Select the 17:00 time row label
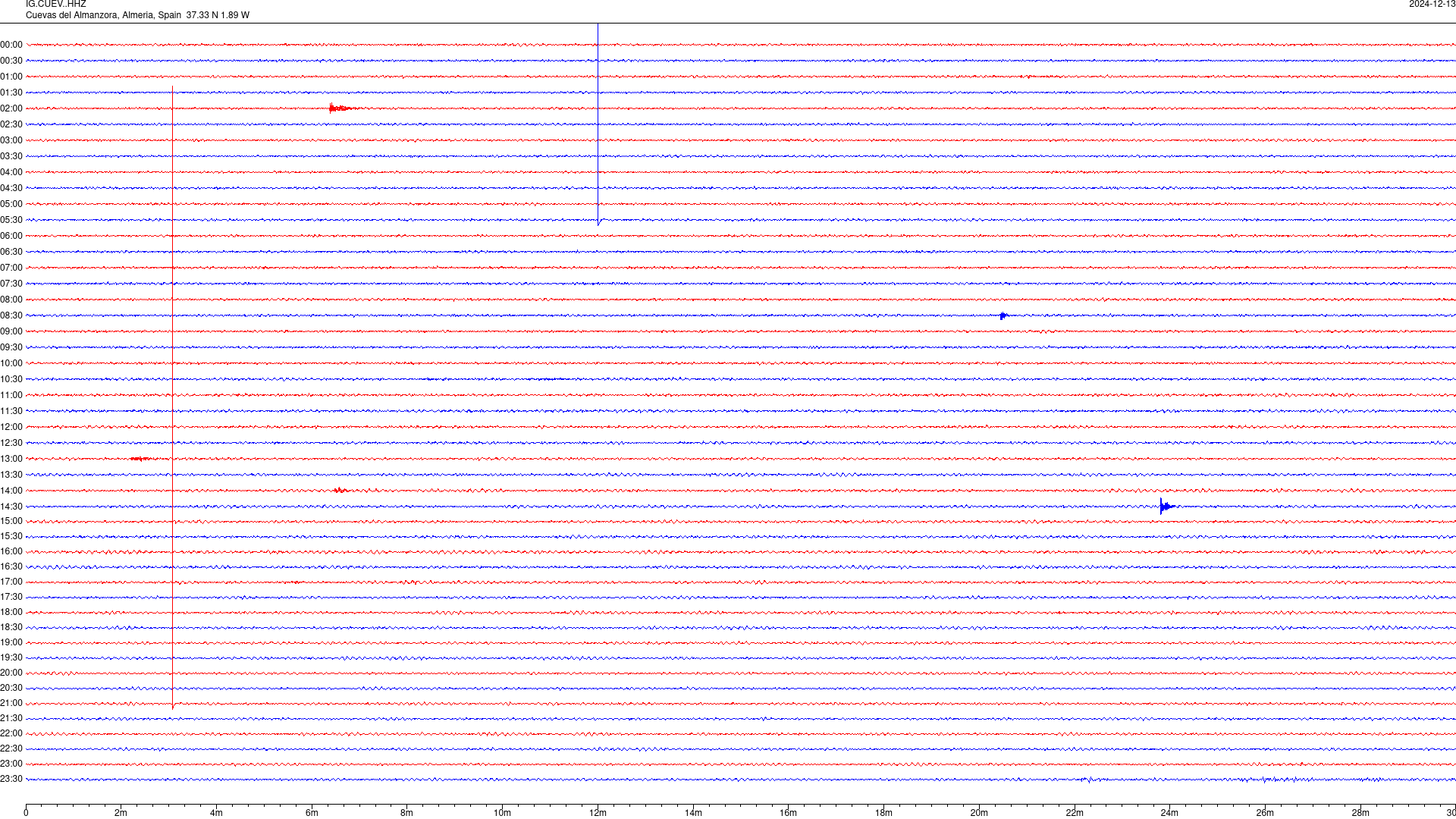 click(x=11, y=582)
